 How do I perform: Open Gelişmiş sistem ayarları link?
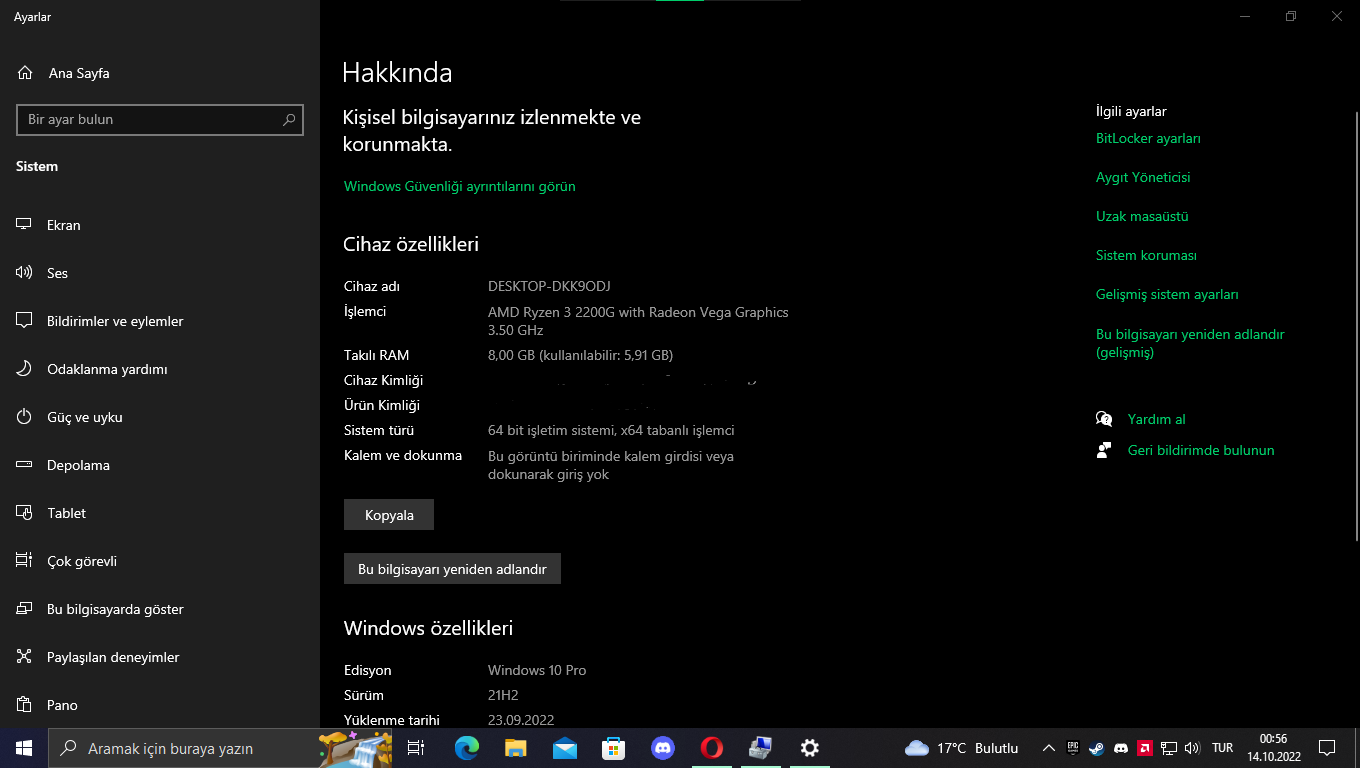tap(1167, 294)
